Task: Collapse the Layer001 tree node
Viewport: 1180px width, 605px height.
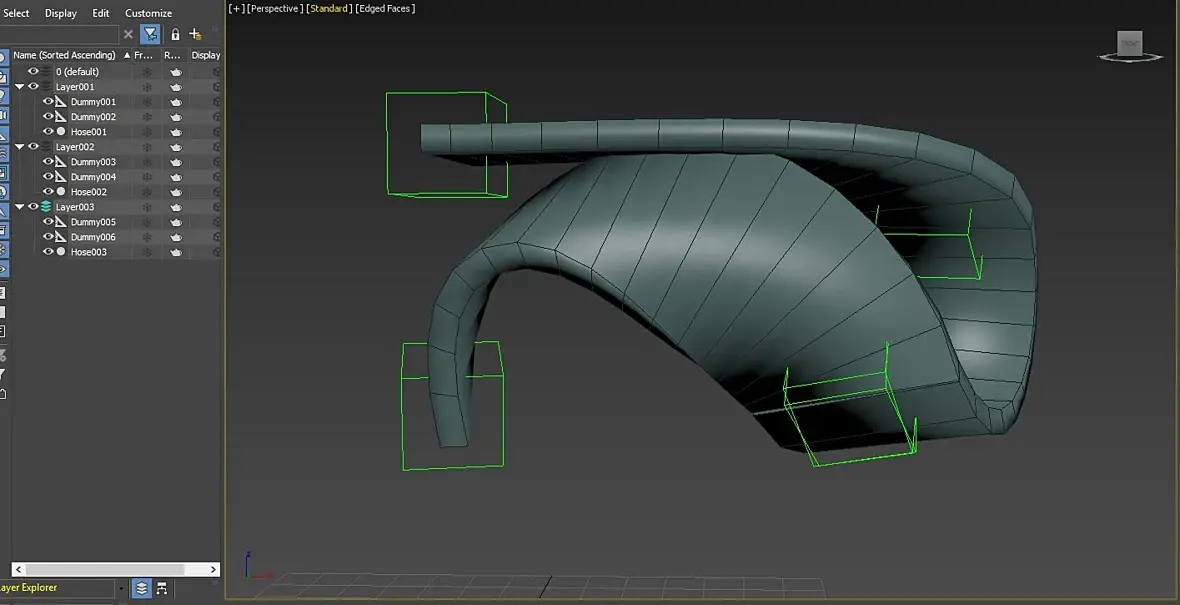Action: [x=19, y=87]
